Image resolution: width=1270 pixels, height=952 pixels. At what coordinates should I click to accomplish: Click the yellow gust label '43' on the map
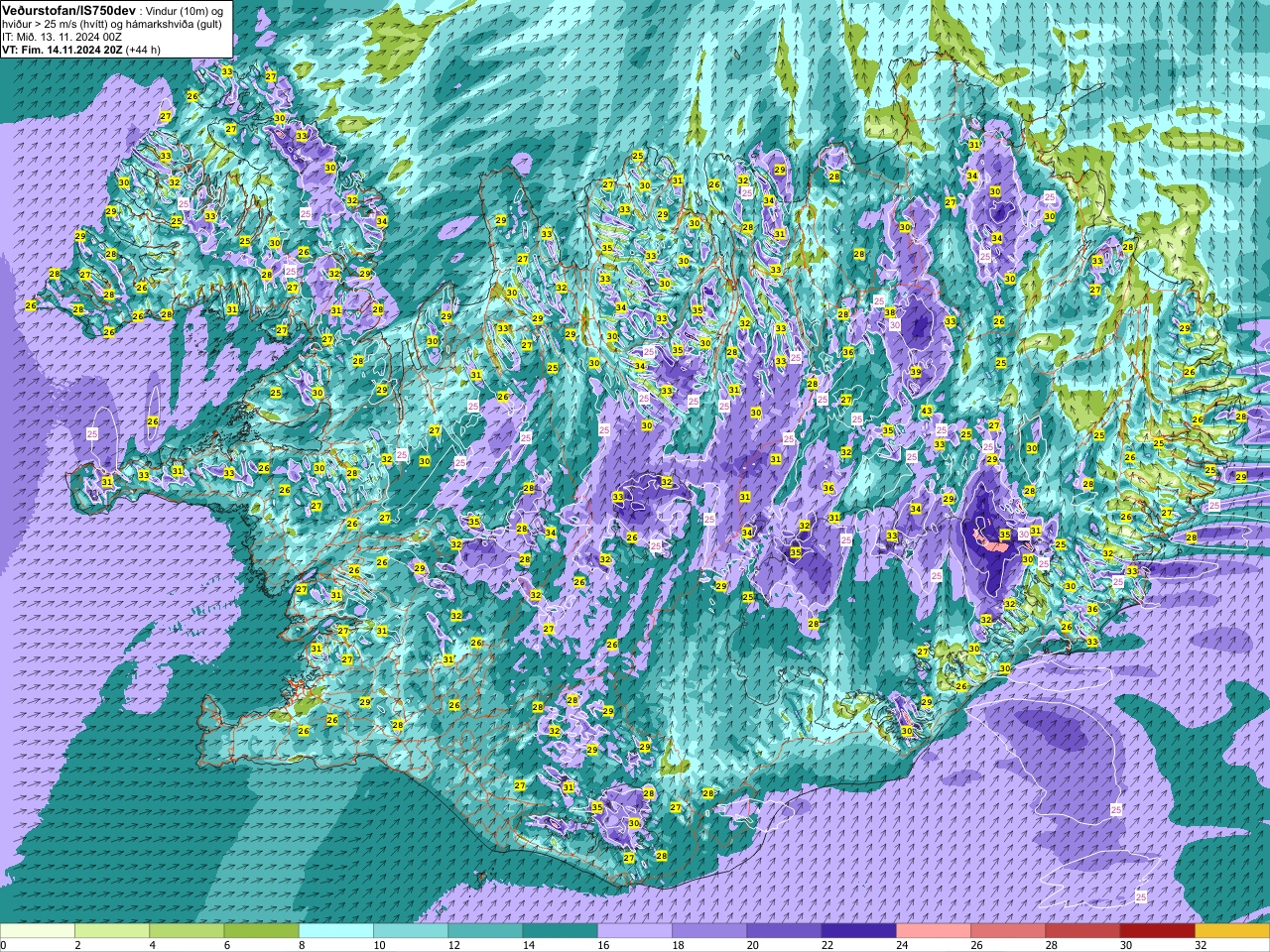point(926,411)
